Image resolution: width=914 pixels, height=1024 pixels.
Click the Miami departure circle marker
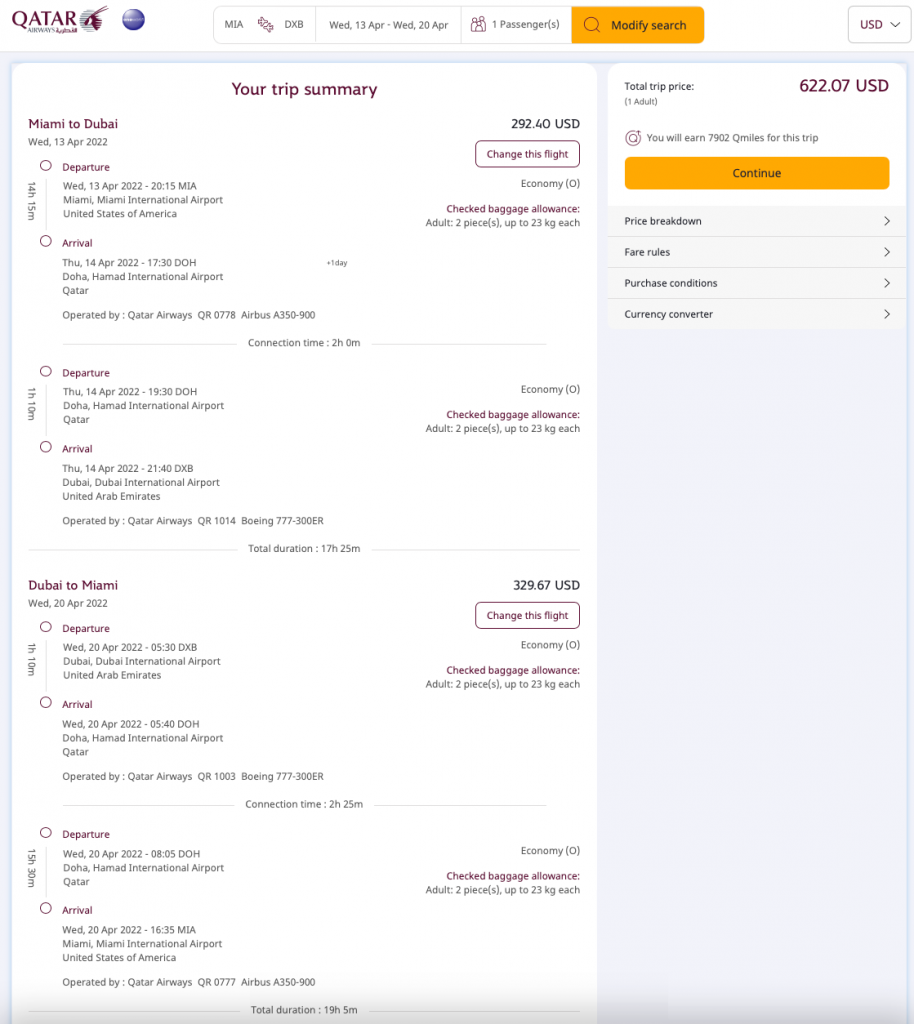coord(46,166)
